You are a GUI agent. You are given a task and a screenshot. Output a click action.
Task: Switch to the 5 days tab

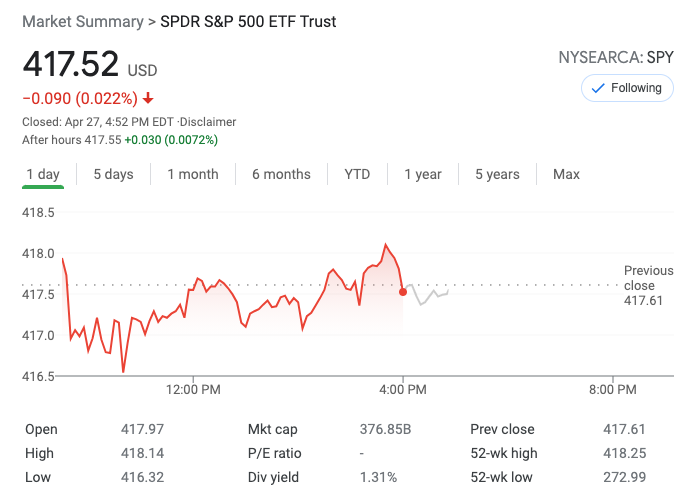point(113,174)
